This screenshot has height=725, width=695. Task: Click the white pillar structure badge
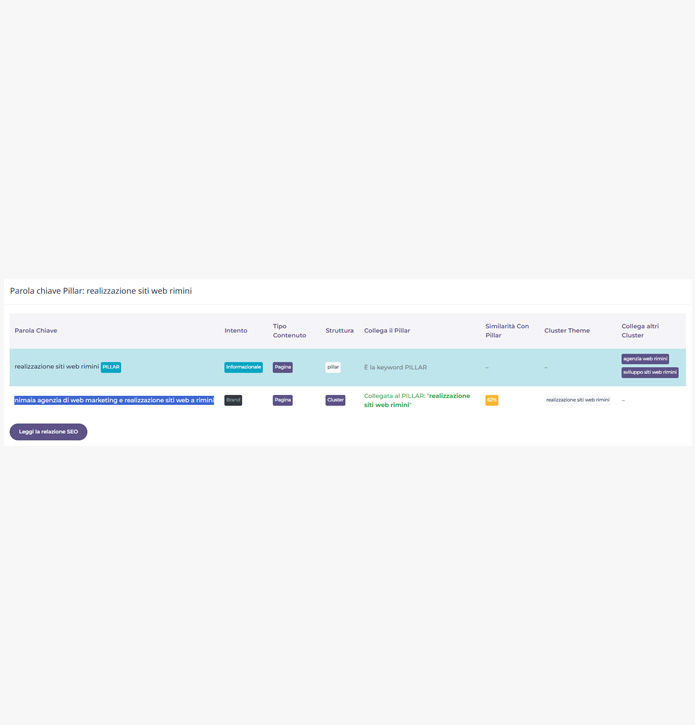click(x=333, y=367)
